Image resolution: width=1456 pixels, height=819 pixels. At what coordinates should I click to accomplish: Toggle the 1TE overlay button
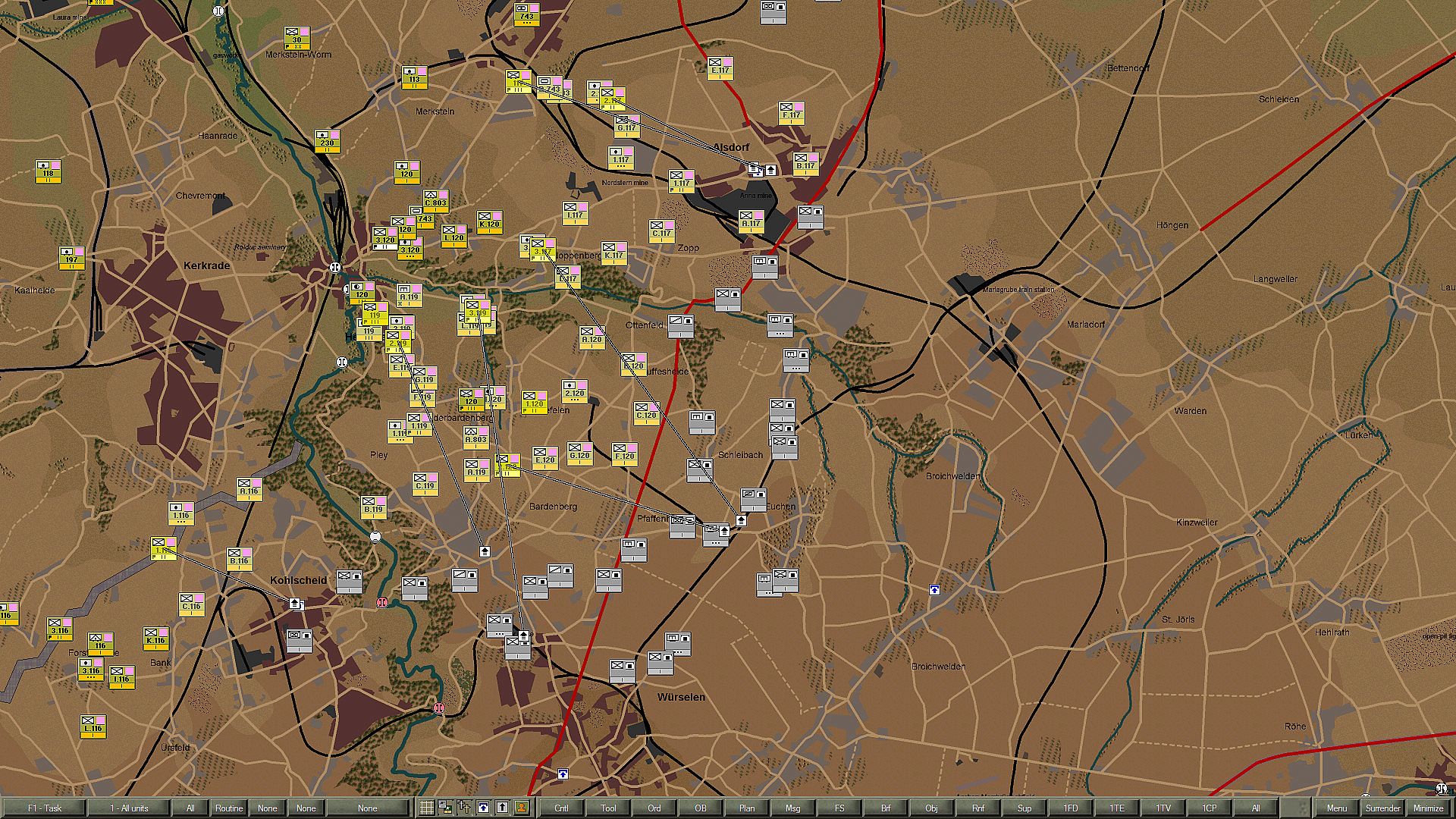[1116, 808]
